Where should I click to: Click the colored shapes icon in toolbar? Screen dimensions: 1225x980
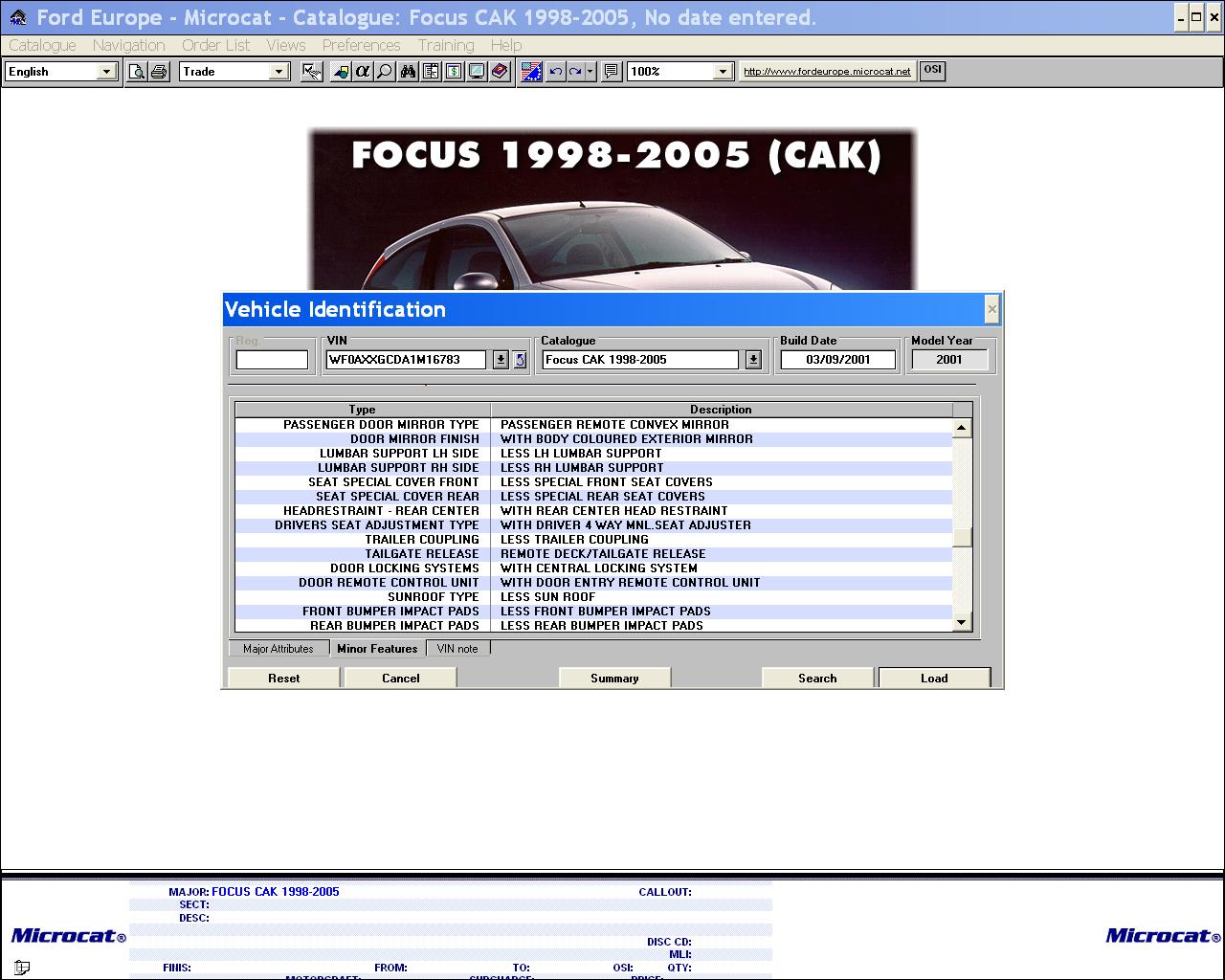[x=340, y=72]
